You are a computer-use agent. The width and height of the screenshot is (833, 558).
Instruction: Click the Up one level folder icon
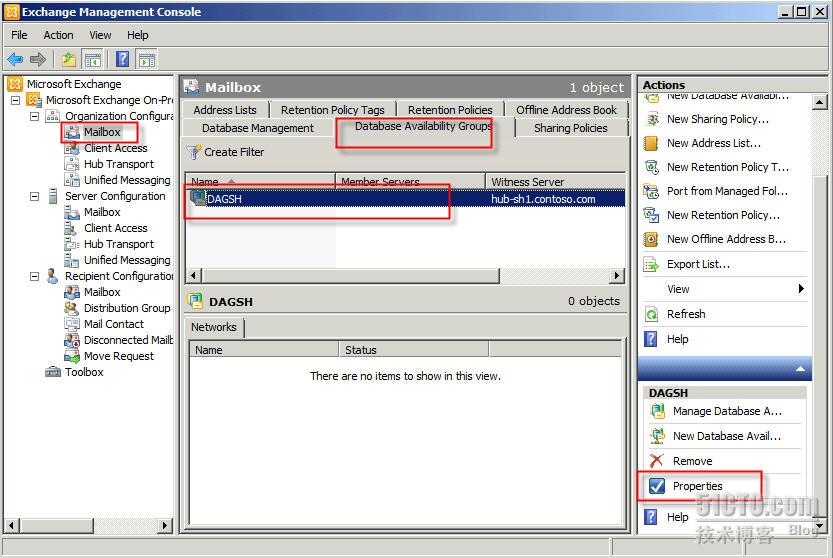coord(69,59)
